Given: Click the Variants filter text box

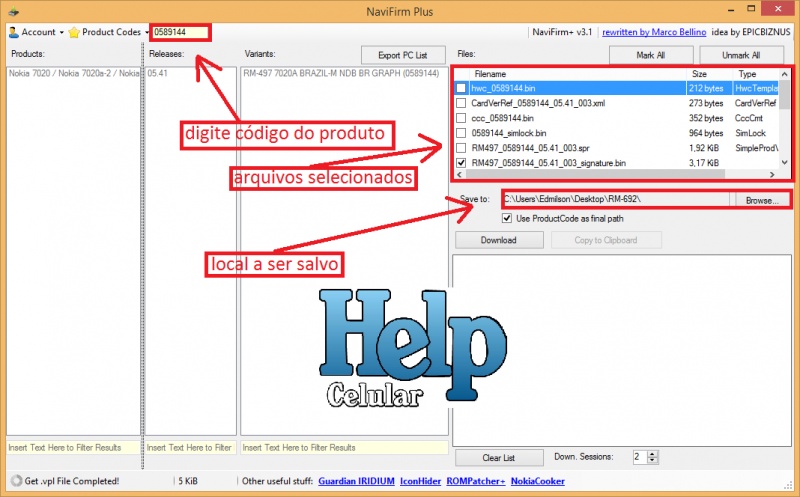Looking at the screenshot, I should tap(344, 448).
